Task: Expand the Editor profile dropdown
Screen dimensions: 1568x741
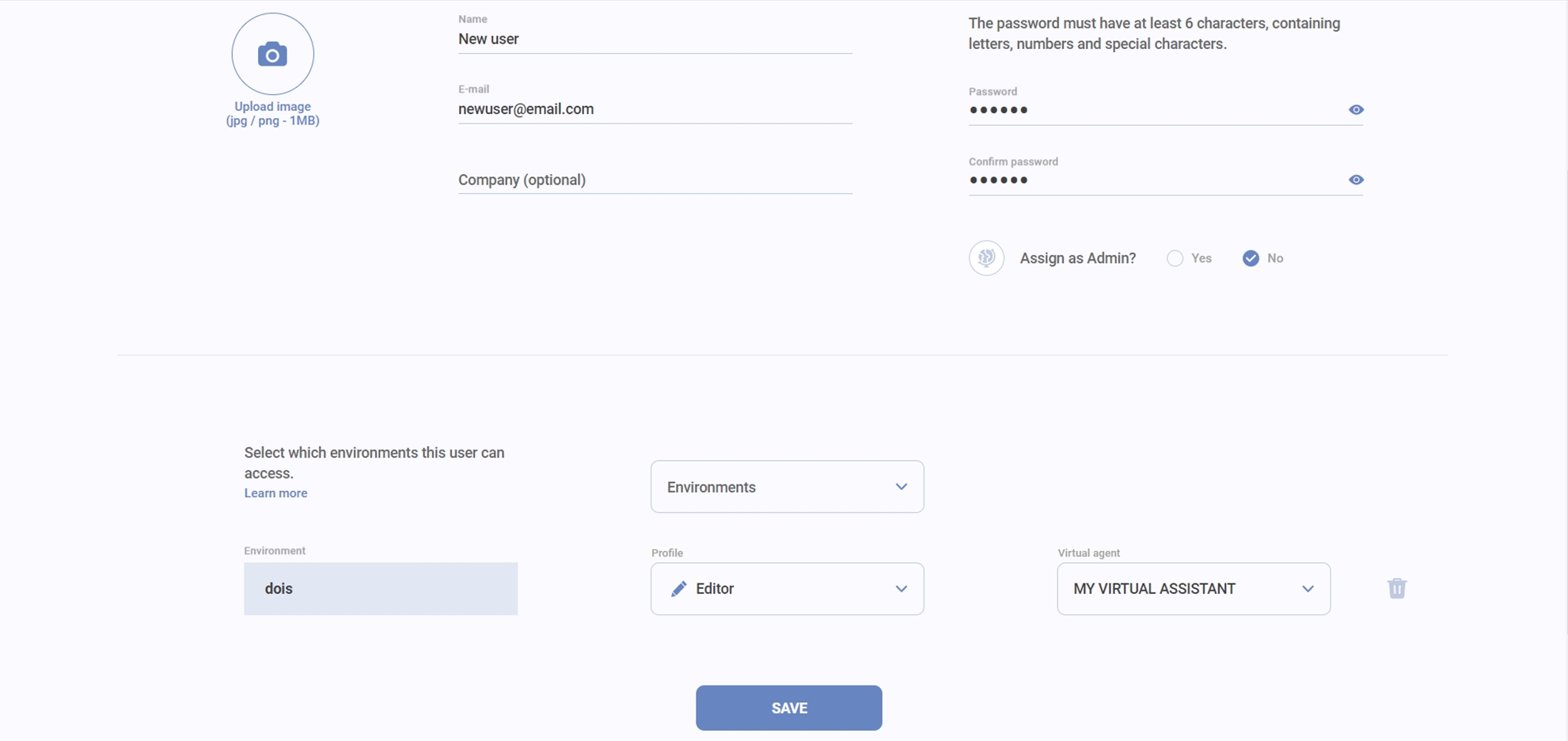Action: [901, 589]
